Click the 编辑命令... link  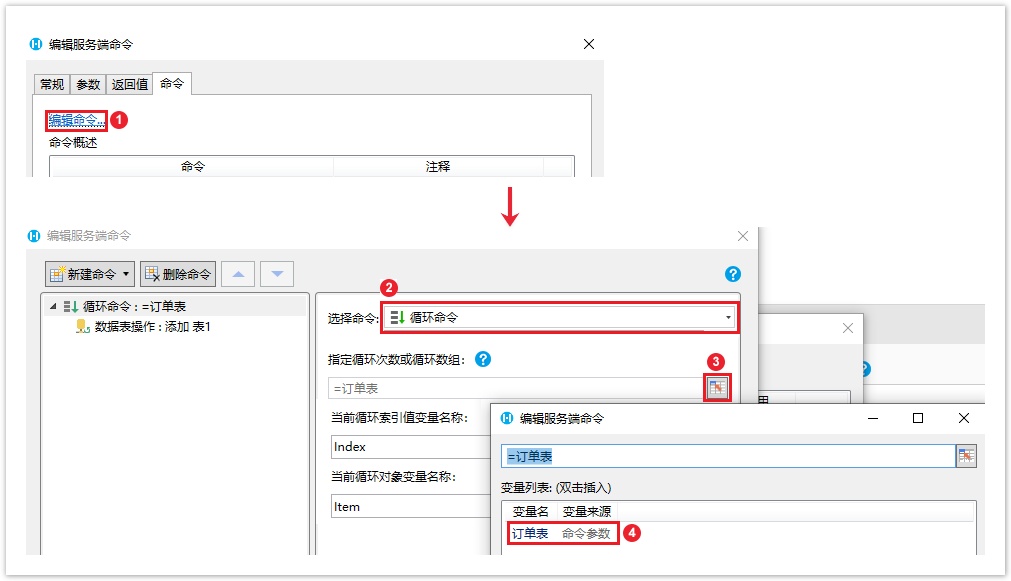tap(76, 120)
